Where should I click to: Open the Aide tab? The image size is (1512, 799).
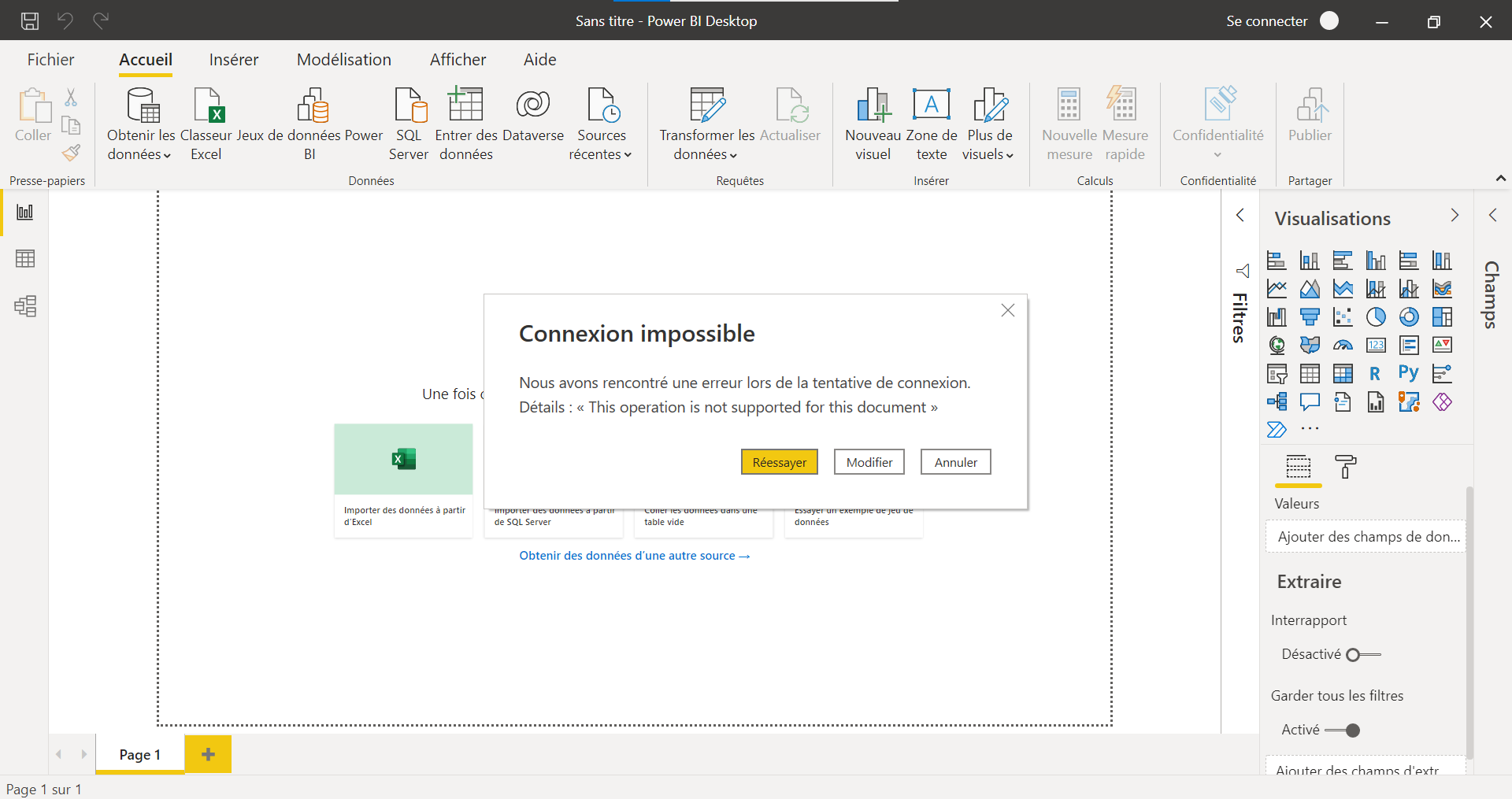coord(540,60)
